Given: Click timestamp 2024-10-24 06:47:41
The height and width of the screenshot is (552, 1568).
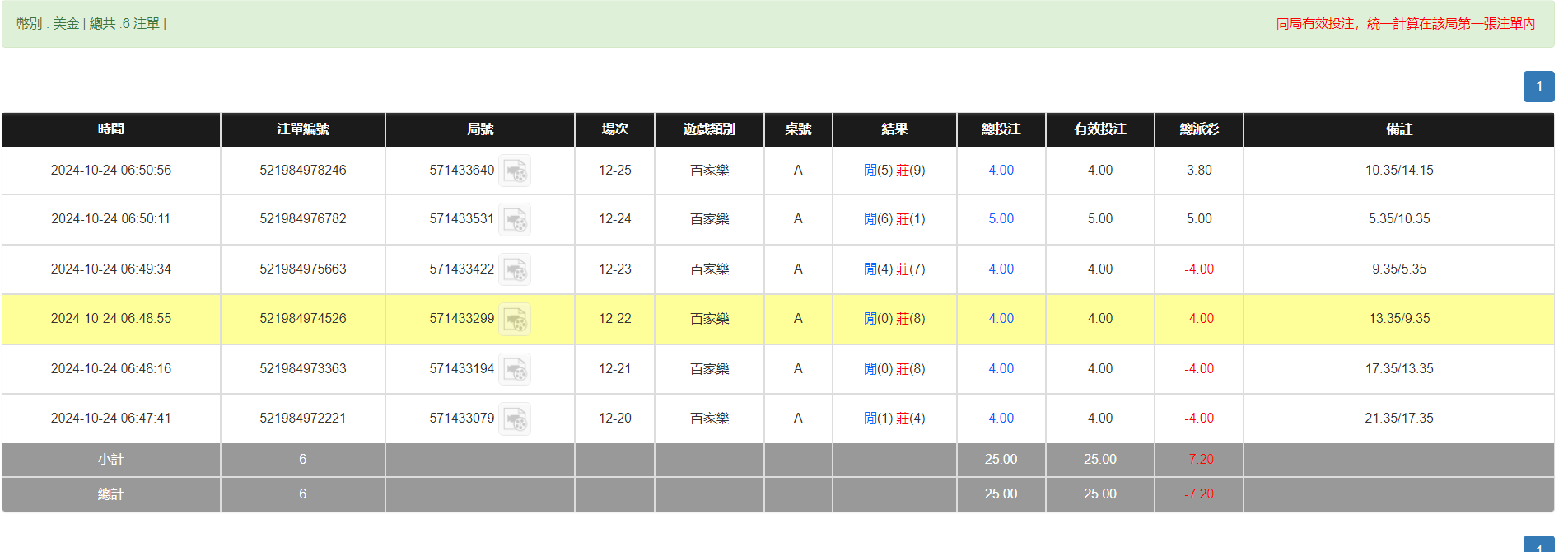Looking at the screenshot, I should (x=111, y=419).
